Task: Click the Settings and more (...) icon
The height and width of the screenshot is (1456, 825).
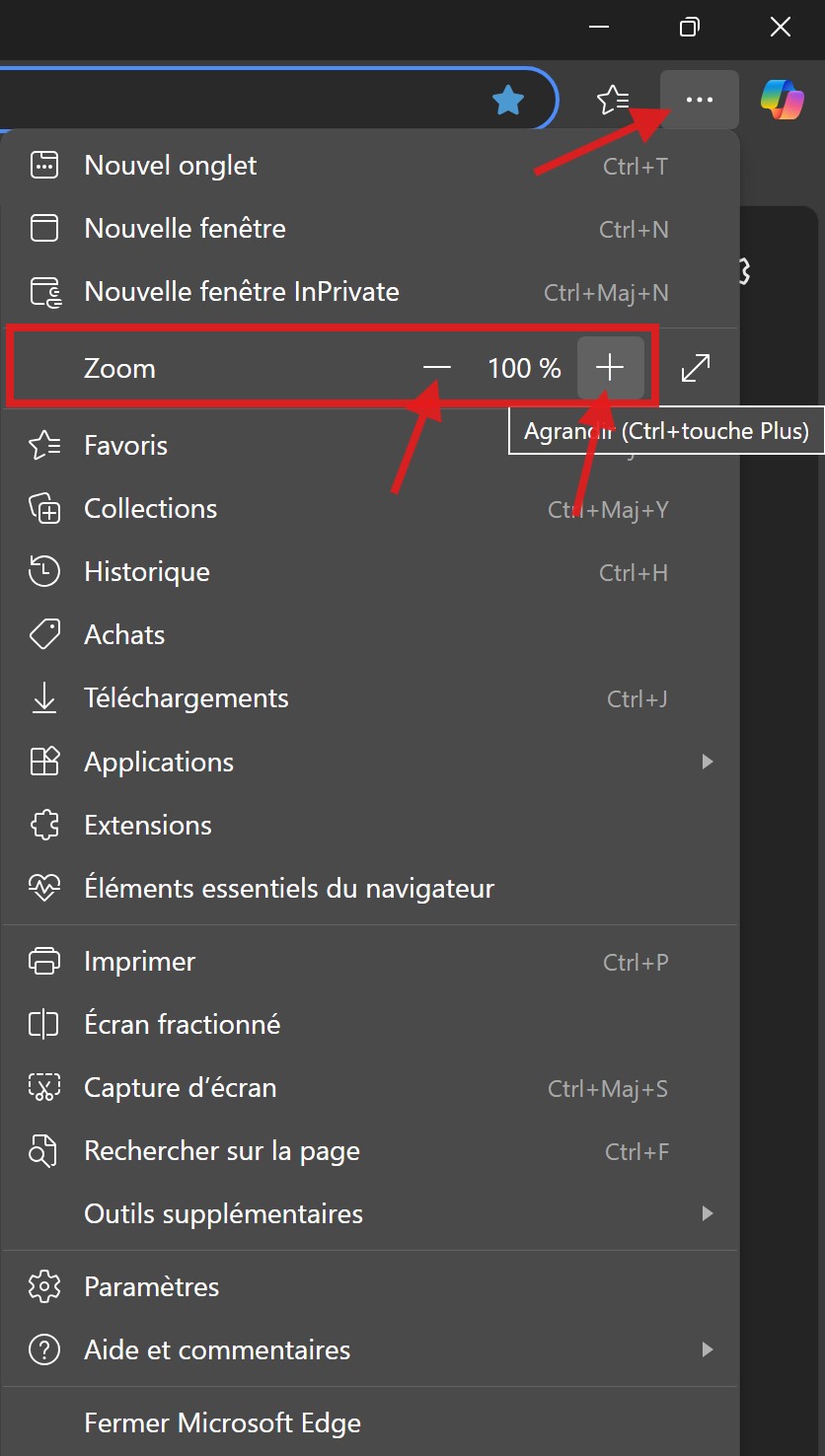Action: click(699, 99)
